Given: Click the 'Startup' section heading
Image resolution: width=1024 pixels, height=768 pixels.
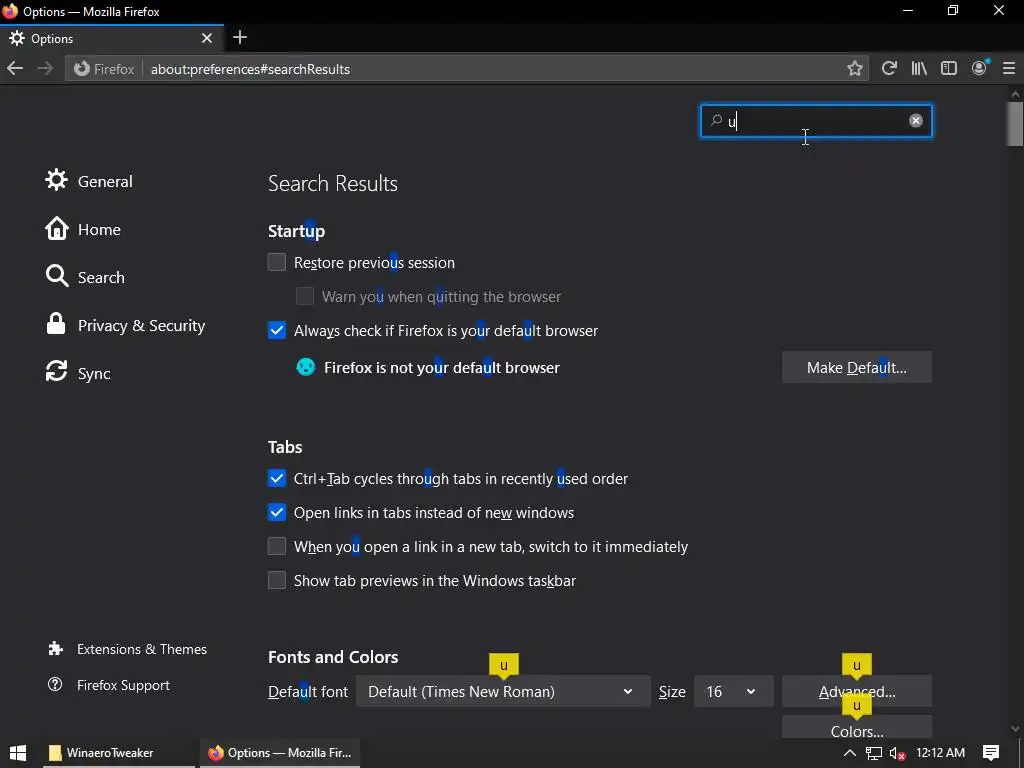Looking at the screenshot, I should pos(296,231).
